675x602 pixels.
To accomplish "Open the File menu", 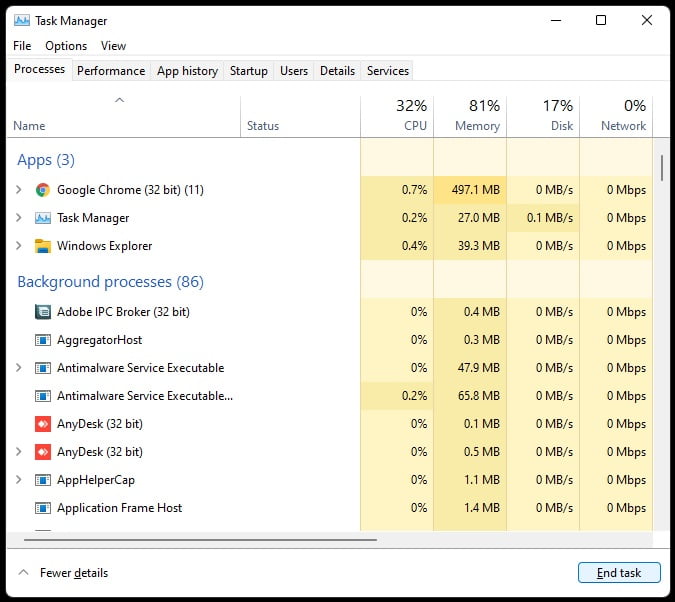I will click(x=22, y=46).
